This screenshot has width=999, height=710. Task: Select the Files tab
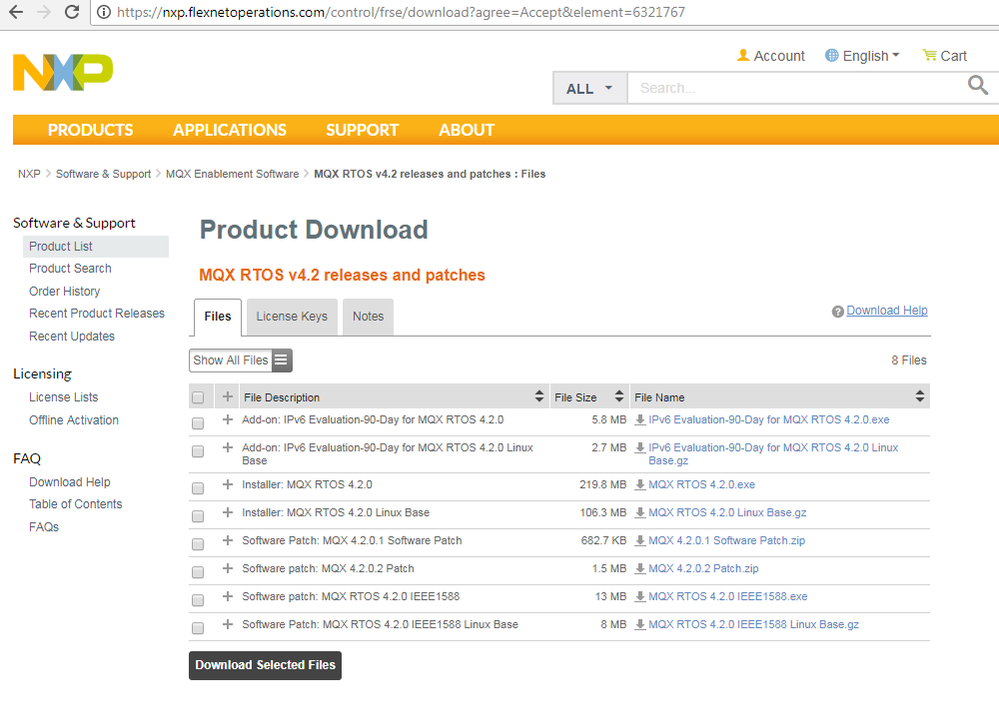[x=218, y=317]
